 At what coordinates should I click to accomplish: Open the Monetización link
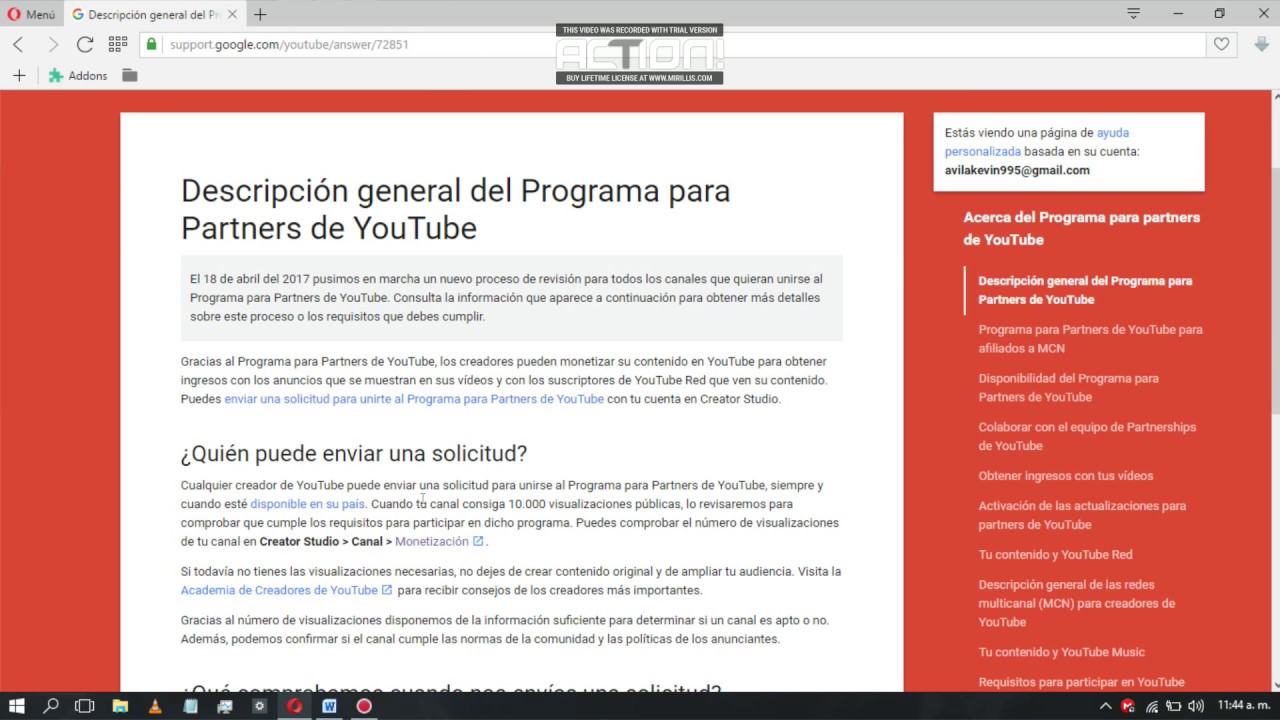tap(432, 541)
